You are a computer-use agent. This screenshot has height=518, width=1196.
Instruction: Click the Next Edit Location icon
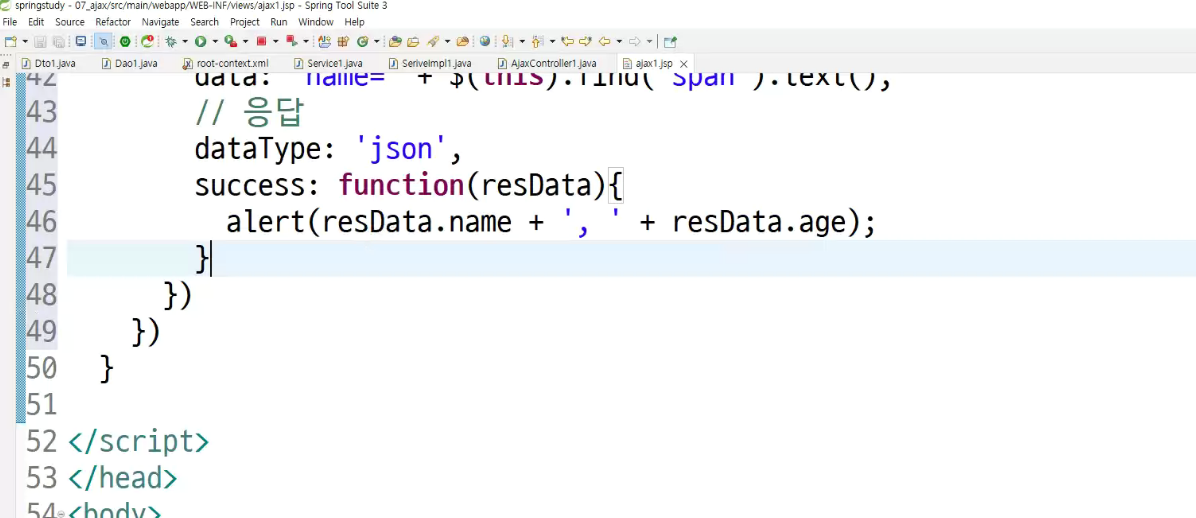(585, 41)
